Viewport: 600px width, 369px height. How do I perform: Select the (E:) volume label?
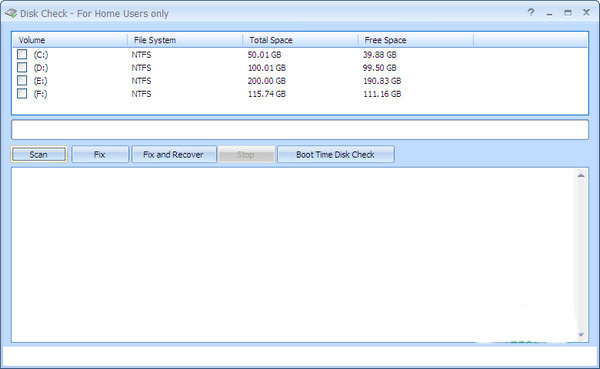click(x=40, y=81)
